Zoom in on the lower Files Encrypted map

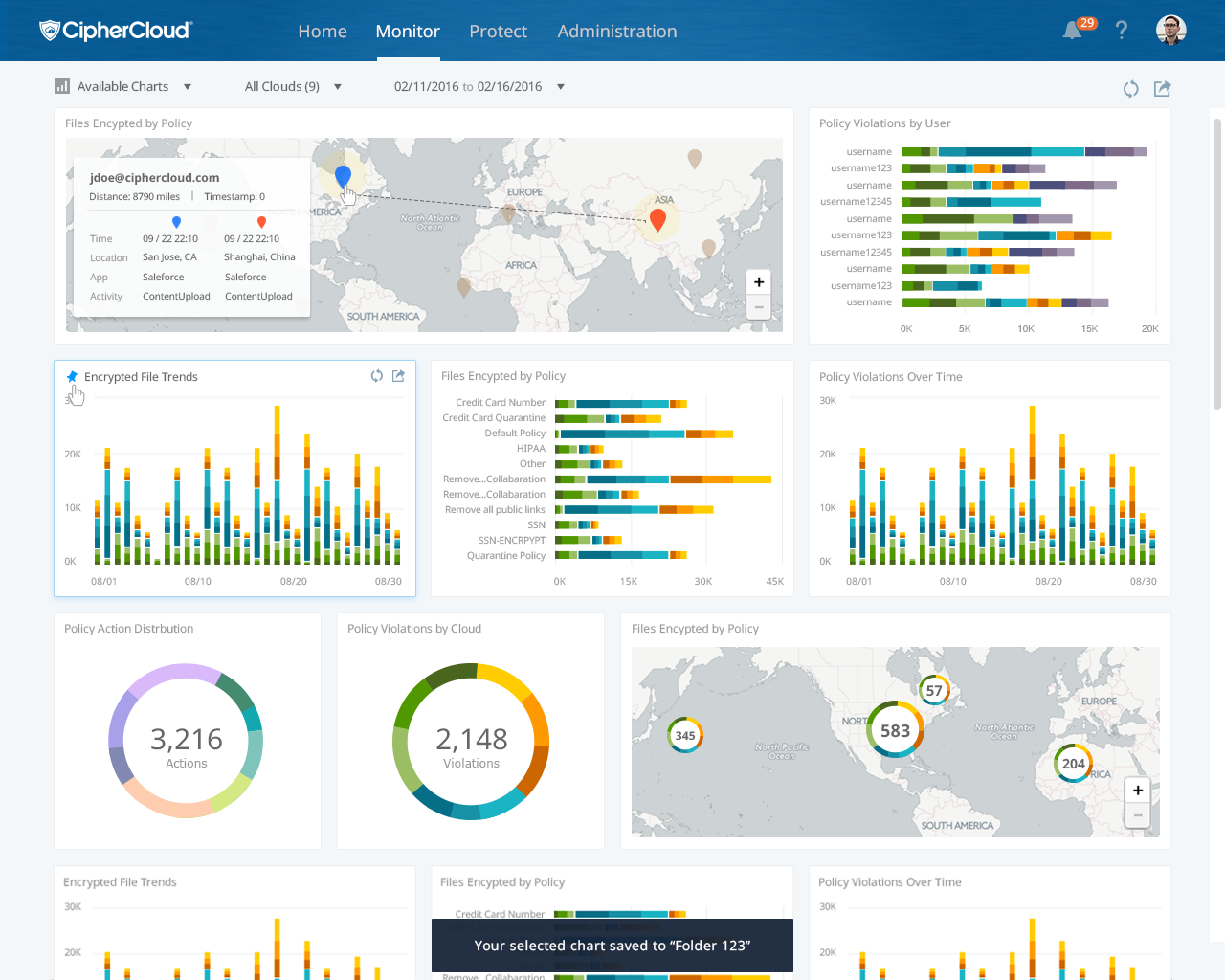1138,791
